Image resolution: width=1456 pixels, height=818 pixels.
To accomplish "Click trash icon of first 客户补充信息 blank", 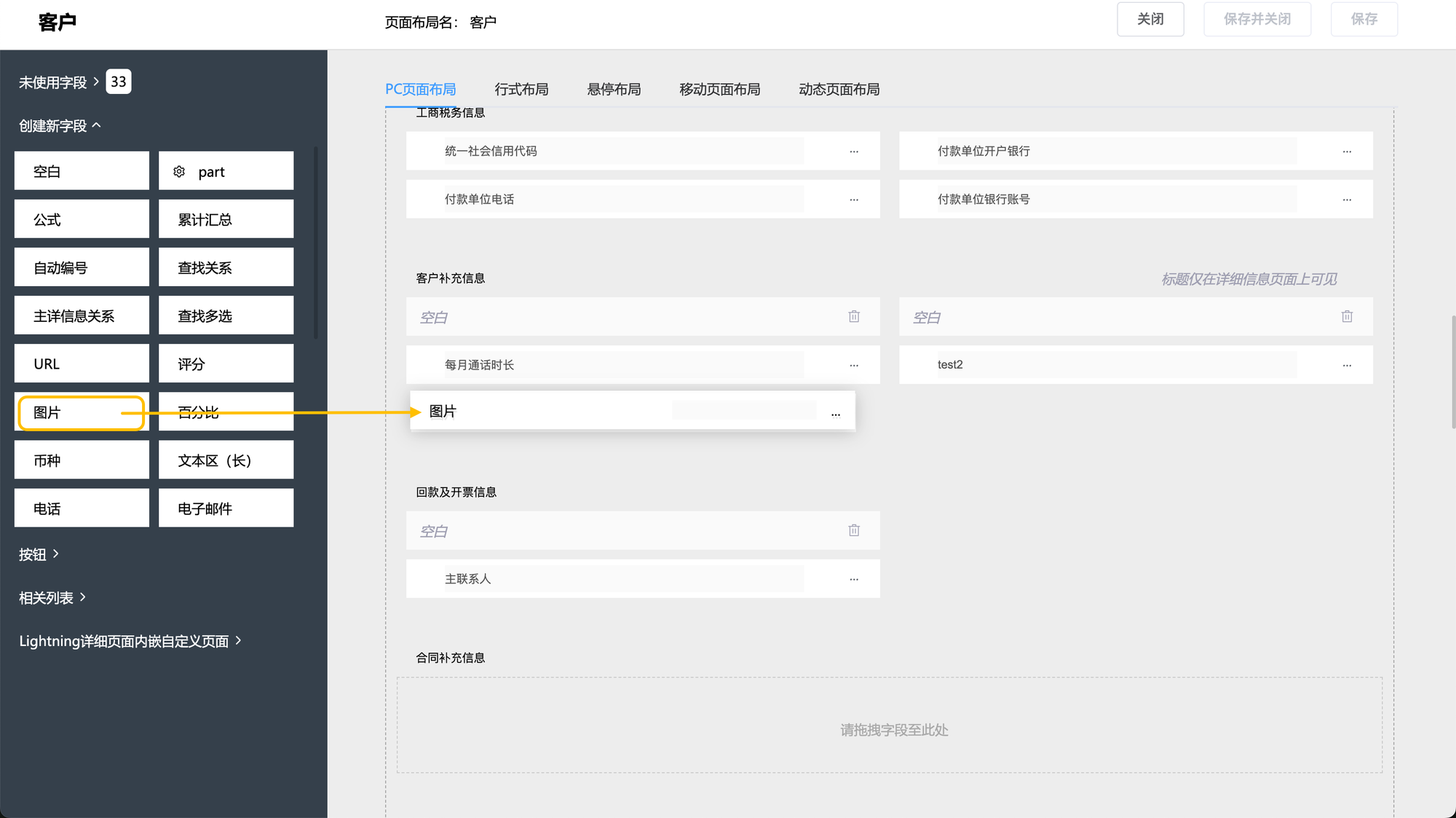I will [854, 316].
